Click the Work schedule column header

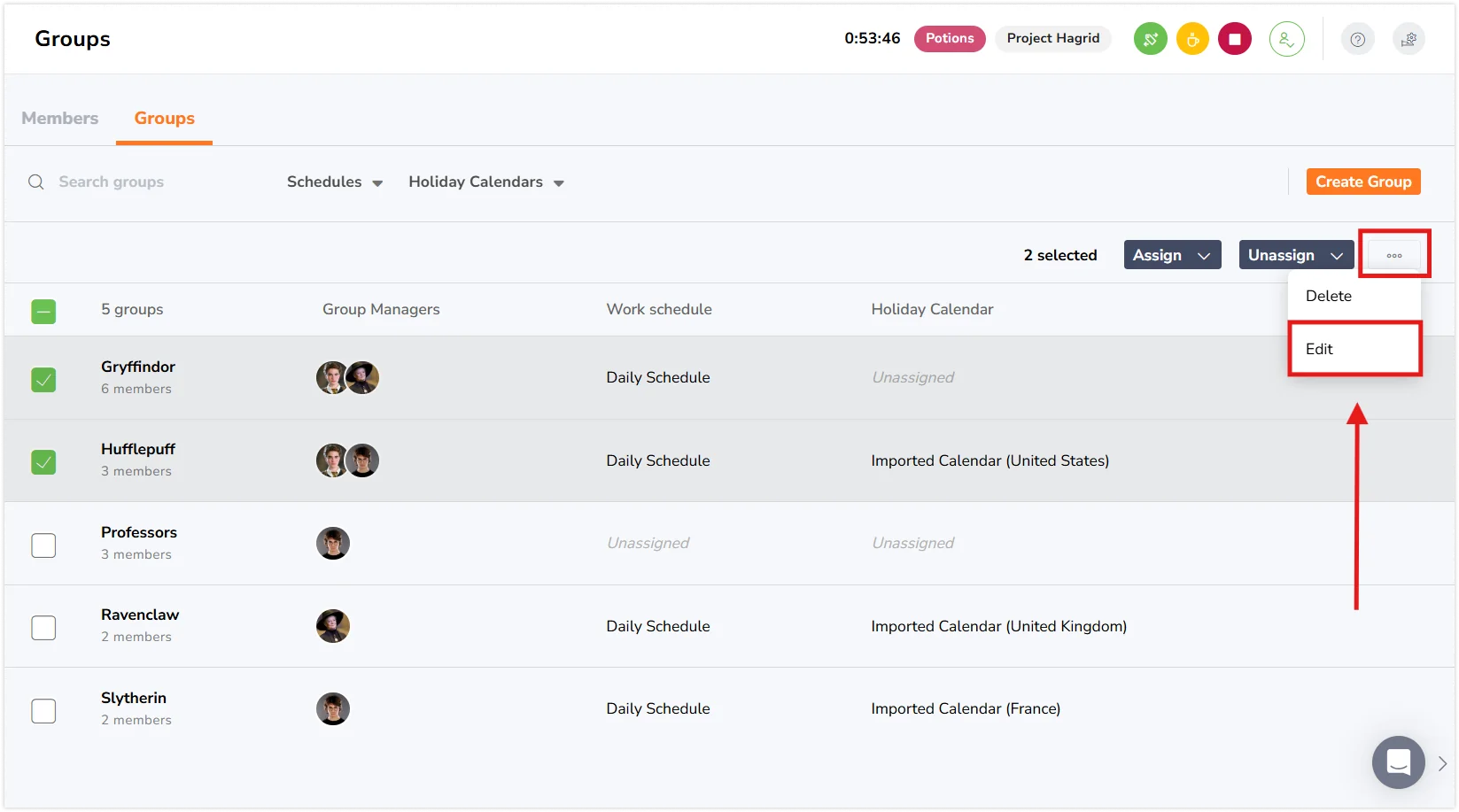[659, 309]
